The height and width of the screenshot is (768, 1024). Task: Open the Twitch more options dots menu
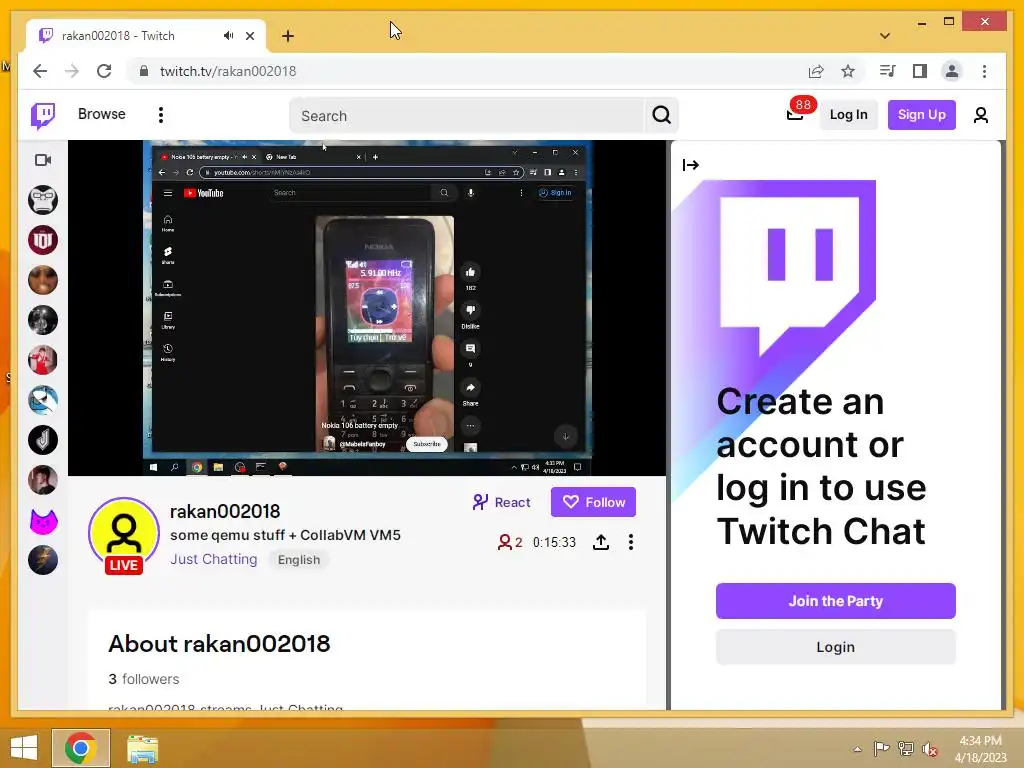[161, 115]
